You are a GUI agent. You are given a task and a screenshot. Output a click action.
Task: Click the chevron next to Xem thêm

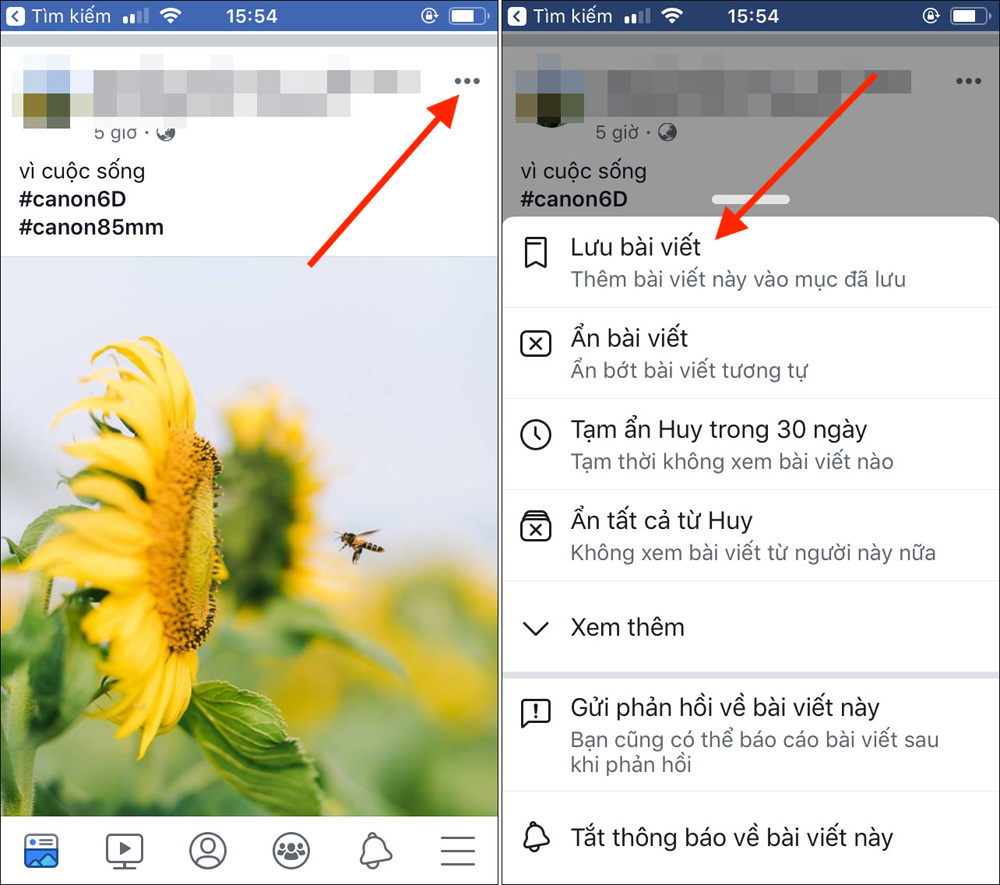click(x=536, y=628)
